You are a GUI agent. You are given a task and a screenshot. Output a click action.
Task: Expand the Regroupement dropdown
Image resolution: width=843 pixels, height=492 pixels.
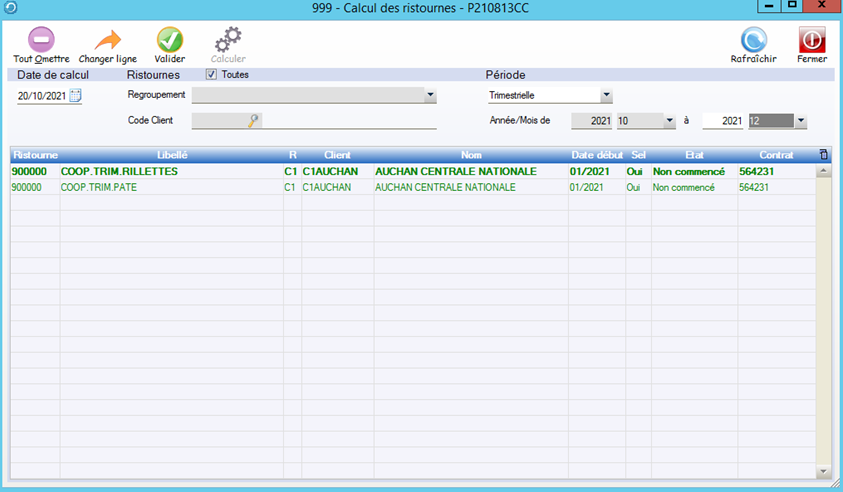430,96
